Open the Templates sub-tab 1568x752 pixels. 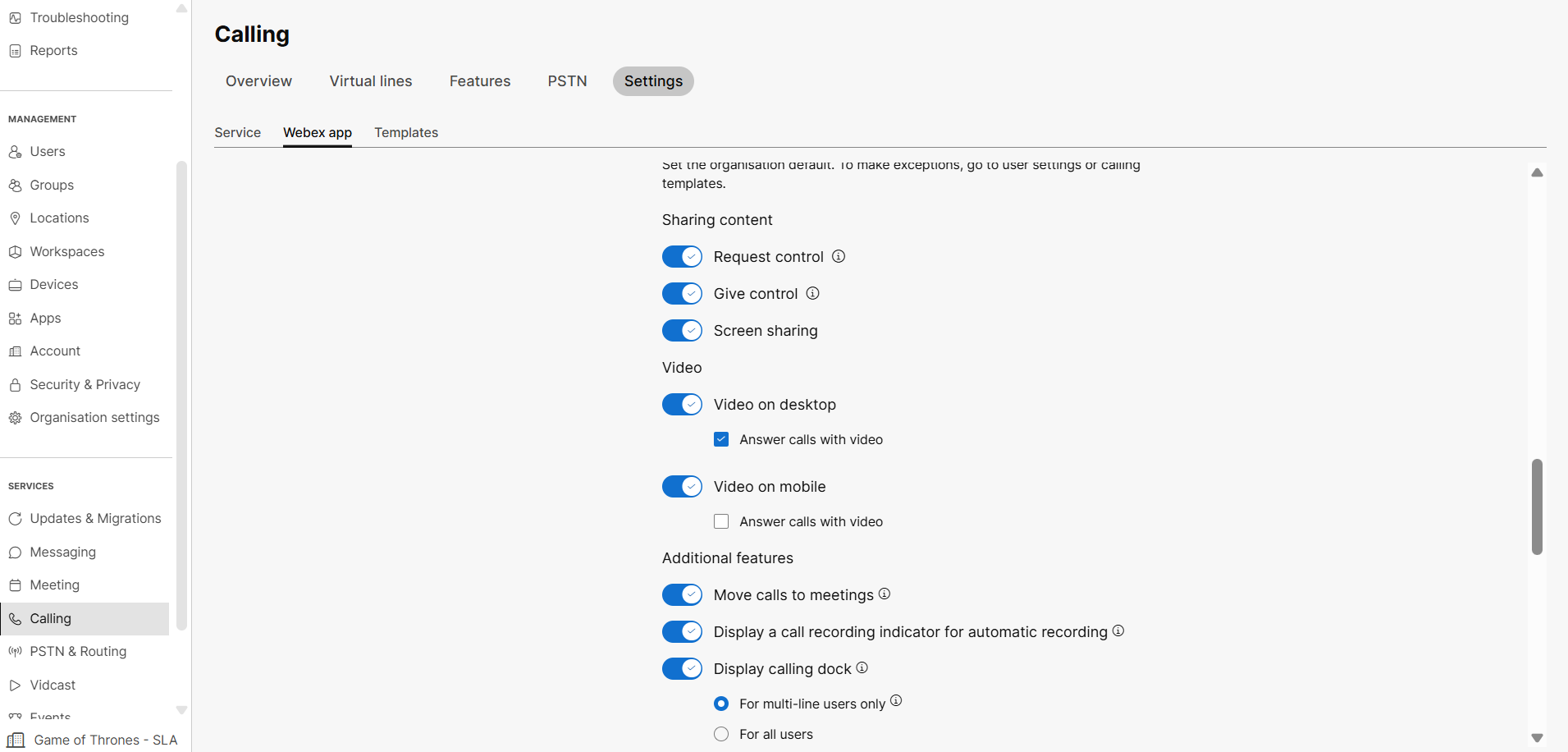pyautogui.click(x=406, y=133)
